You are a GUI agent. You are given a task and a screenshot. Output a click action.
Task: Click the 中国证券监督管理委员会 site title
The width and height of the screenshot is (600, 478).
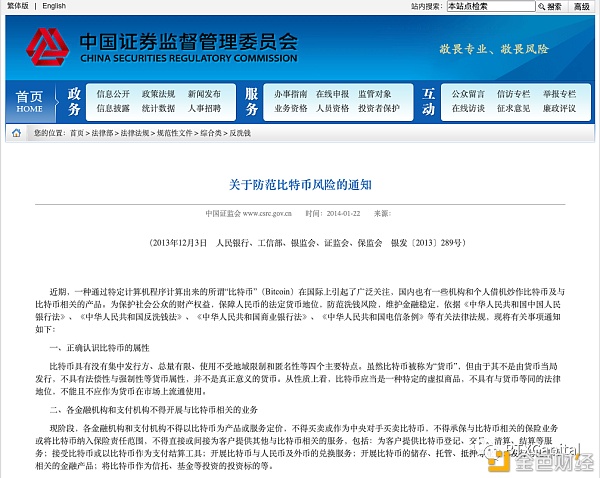click(x=189, y=42)
